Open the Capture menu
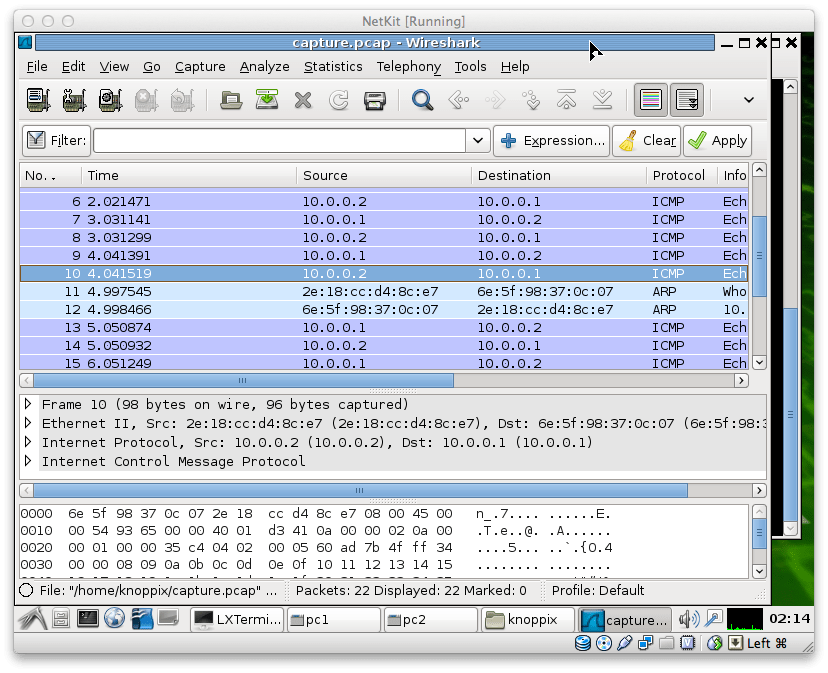Image resolution: width=828 pixels, height=673 pixels. coord(200,67)
